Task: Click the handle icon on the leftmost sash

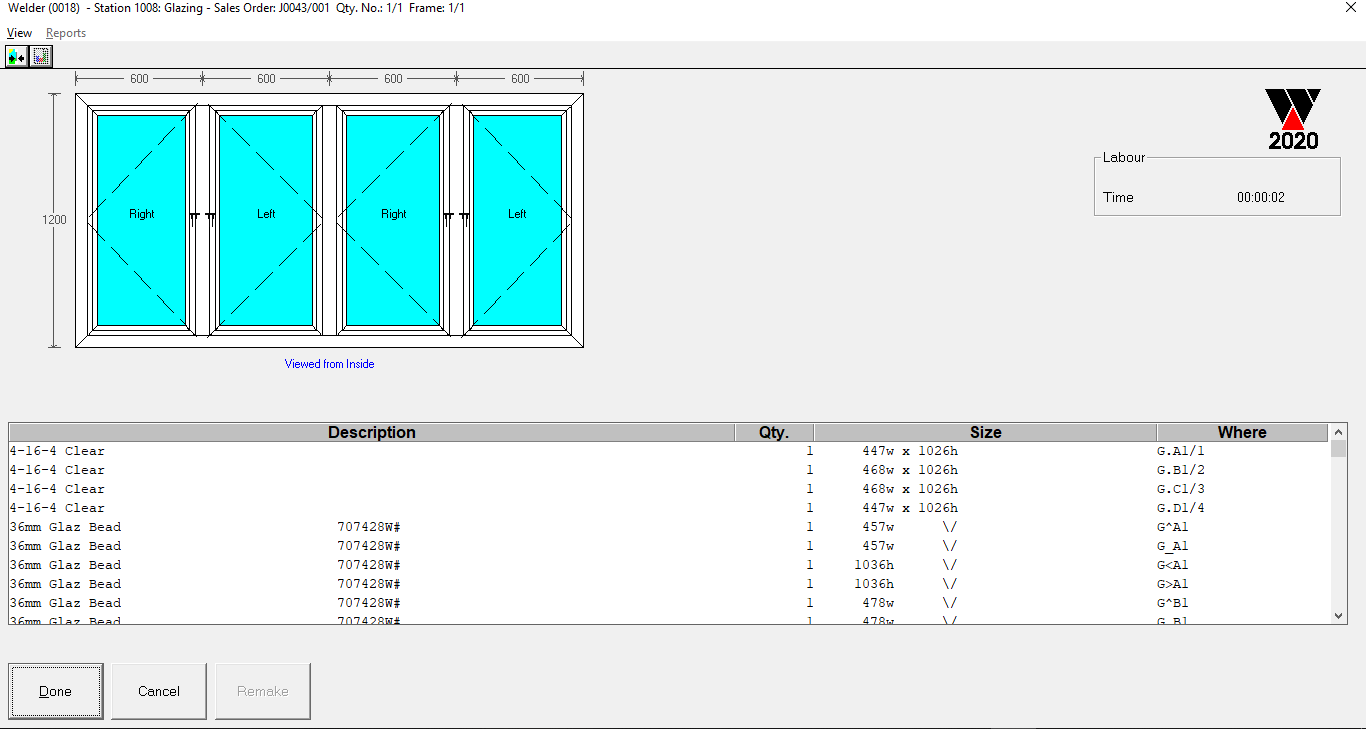Action: (194, 218)
